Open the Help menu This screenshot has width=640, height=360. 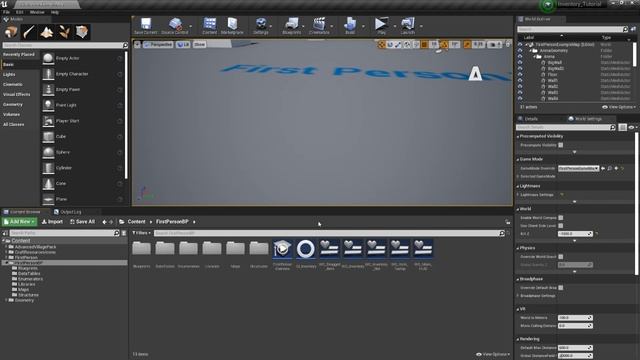(x=55, y=12)
